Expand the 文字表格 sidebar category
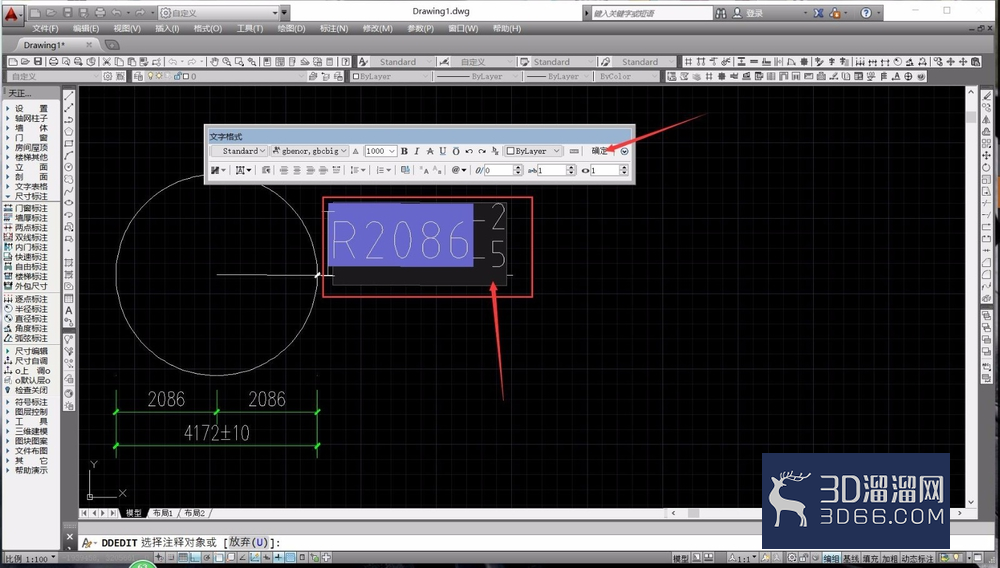 [26, 187]
